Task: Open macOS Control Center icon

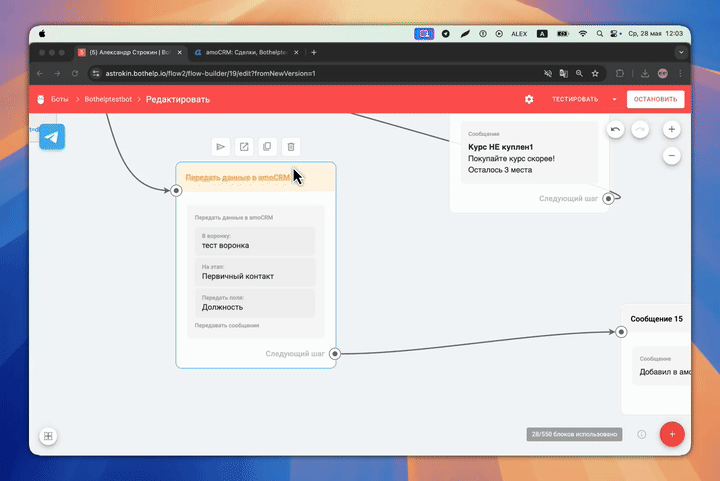Action: tap(615, 34)
